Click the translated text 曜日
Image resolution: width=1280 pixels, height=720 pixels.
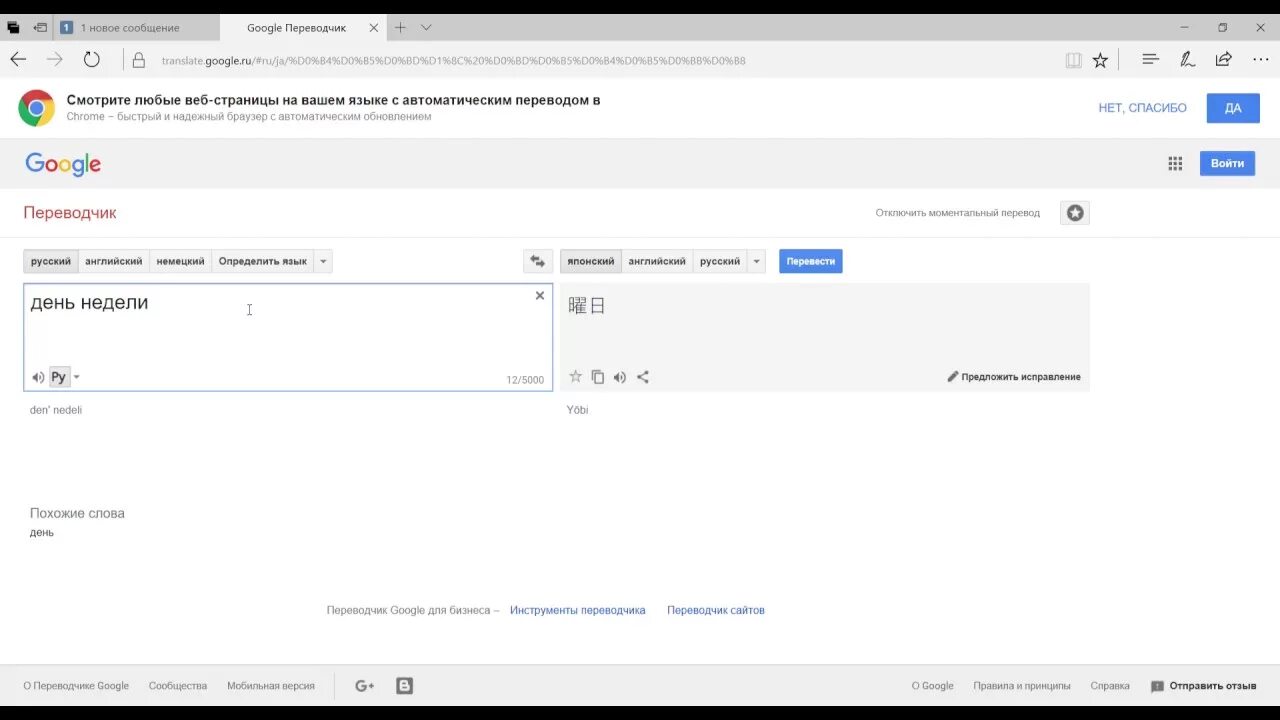tap(587, 306)
